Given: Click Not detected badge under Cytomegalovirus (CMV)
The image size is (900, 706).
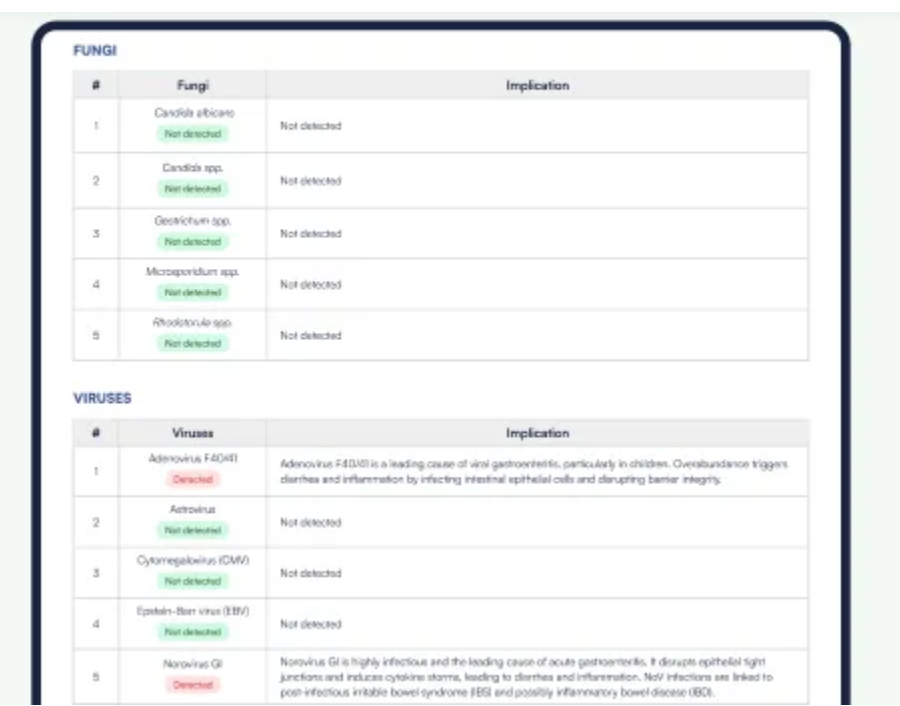Looking at the screenshot, I should [193, 581].
